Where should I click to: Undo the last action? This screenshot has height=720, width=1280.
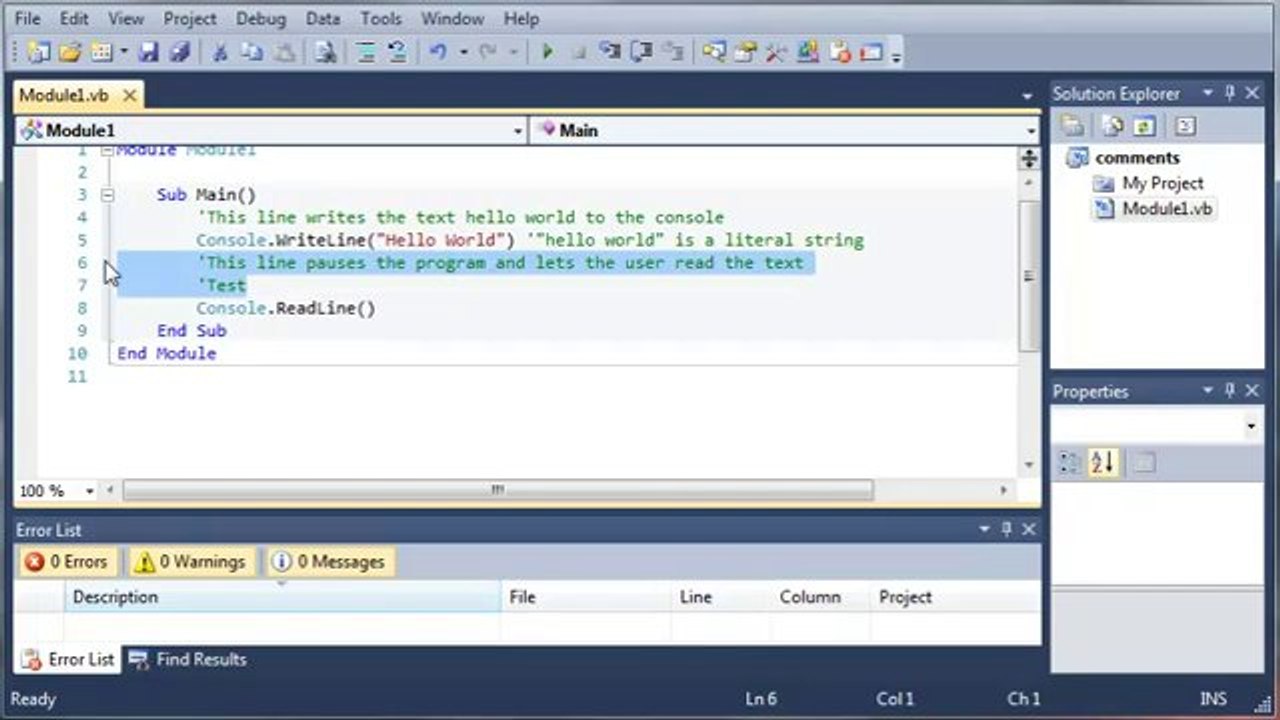437,52
